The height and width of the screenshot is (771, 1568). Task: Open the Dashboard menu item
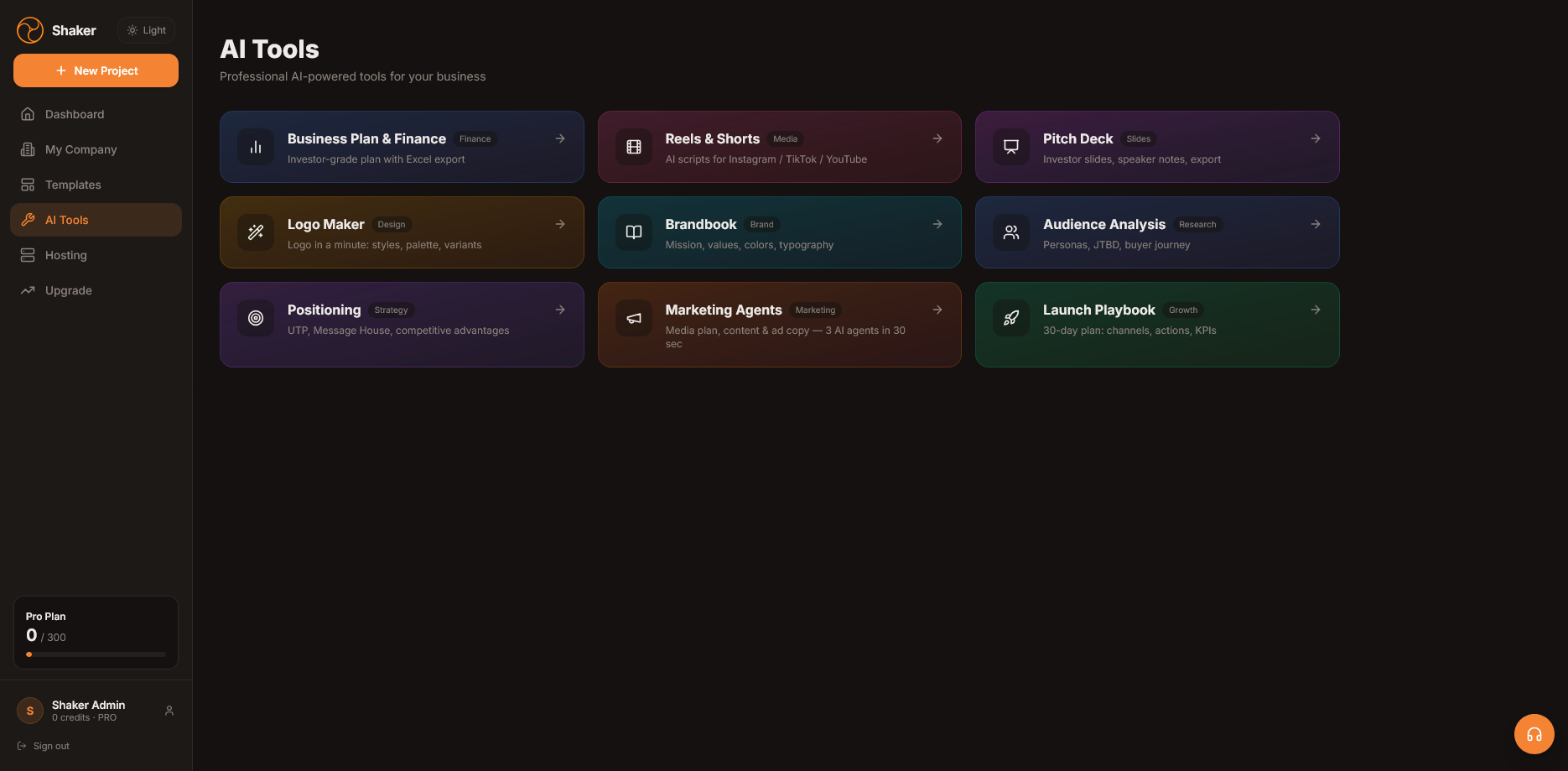[96, 114]
